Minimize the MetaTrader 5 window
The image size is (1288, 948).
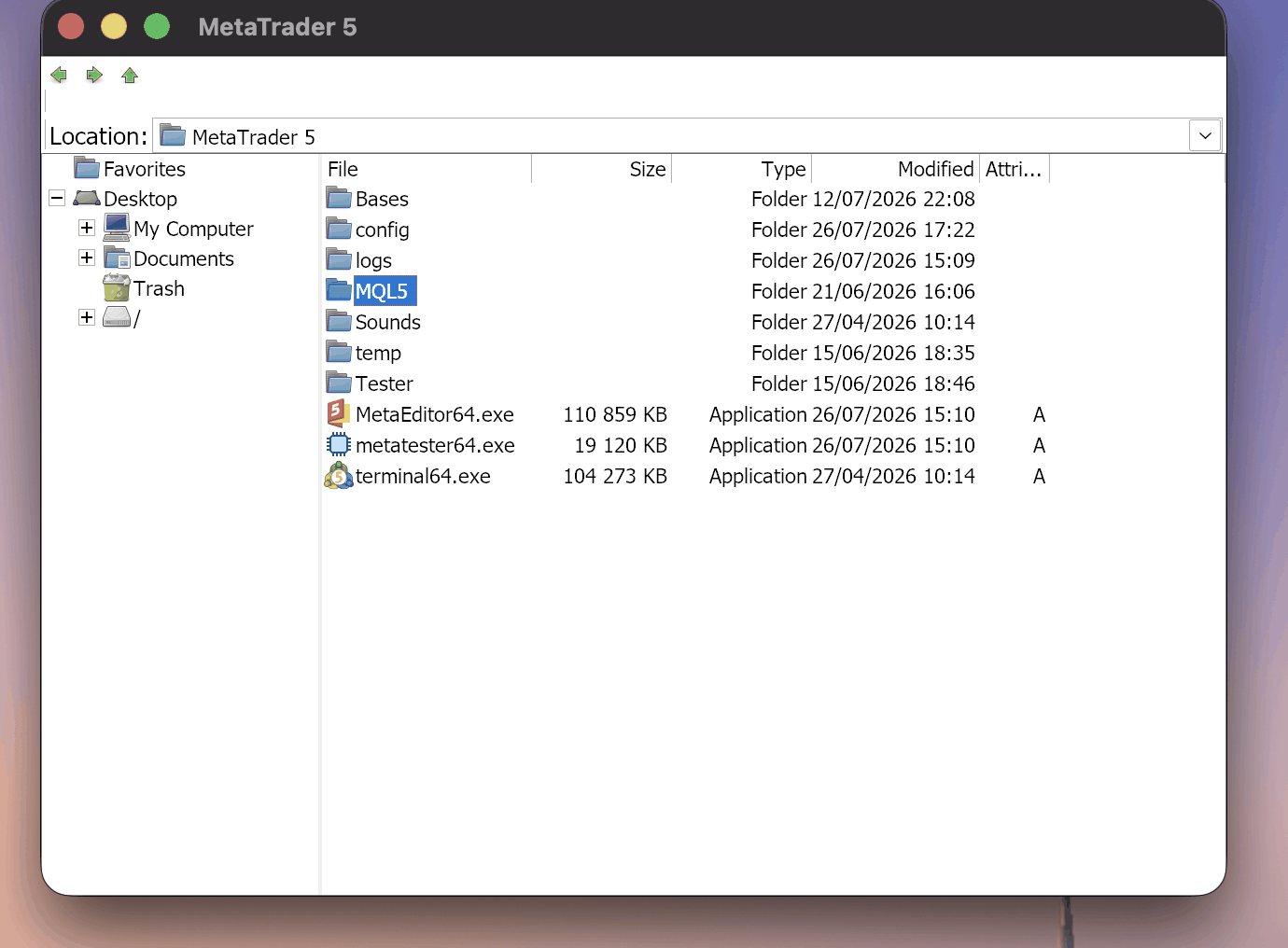(x=114, y=26)
